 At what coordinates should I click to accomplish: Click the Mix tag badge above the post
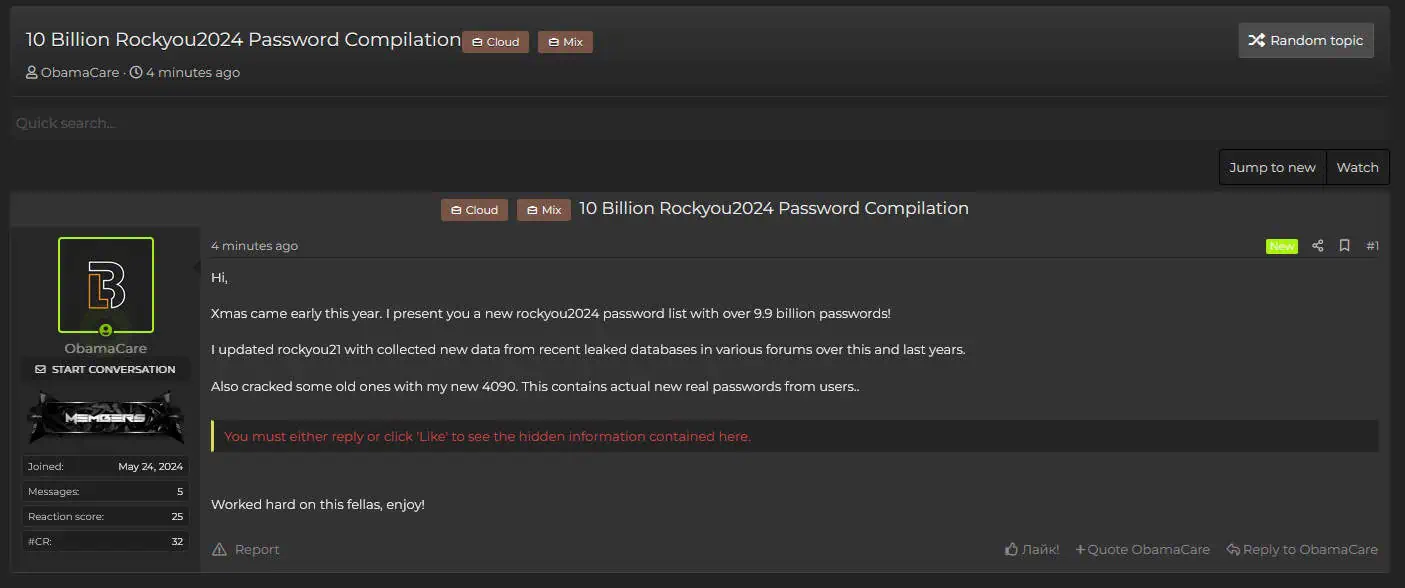click(x=543, y=209)
